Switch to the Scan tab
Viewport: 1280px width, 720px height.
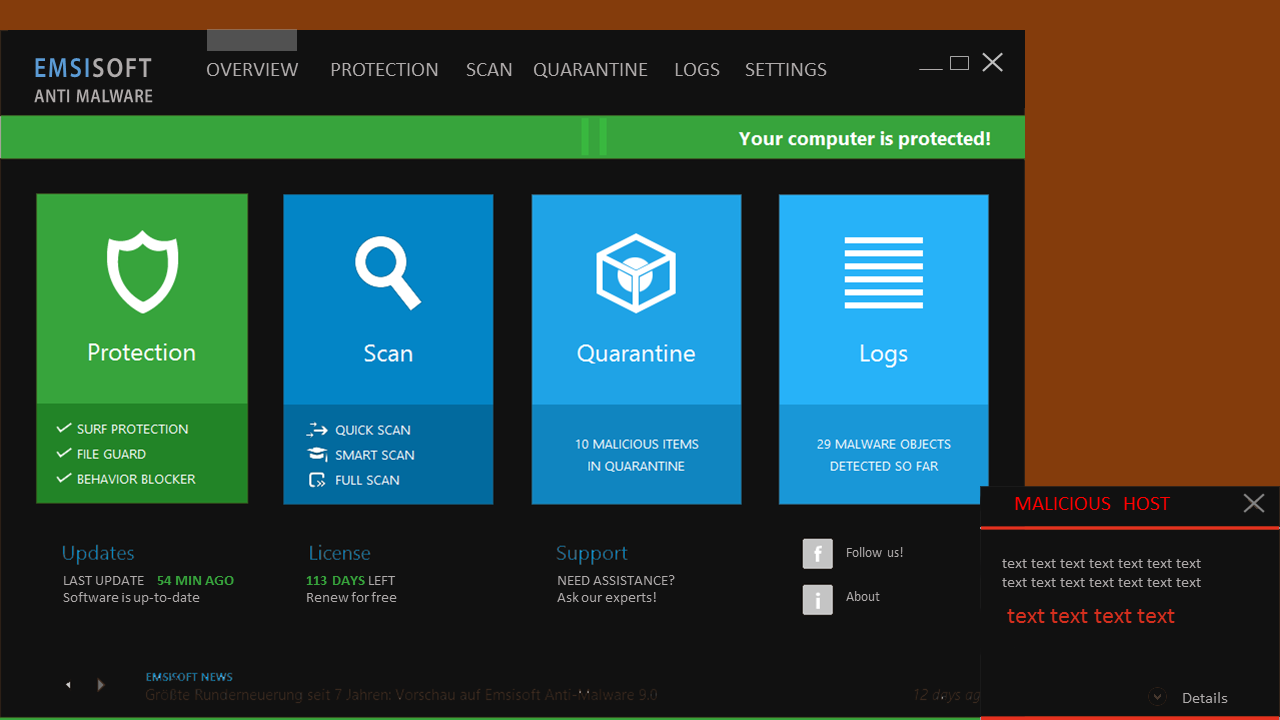point(489,69)
